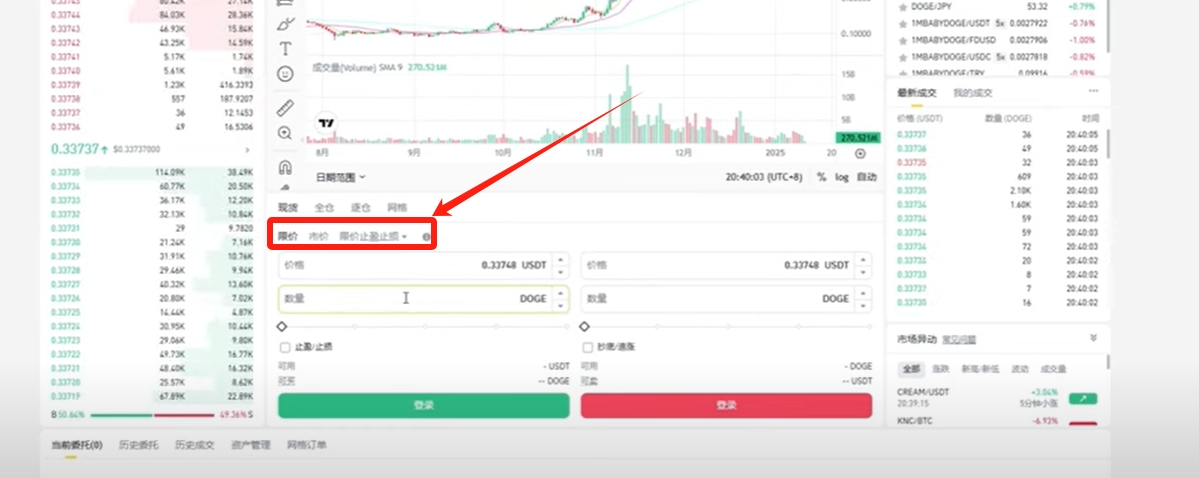Collapse the 市场异动 panel with double chevron

1093,338
